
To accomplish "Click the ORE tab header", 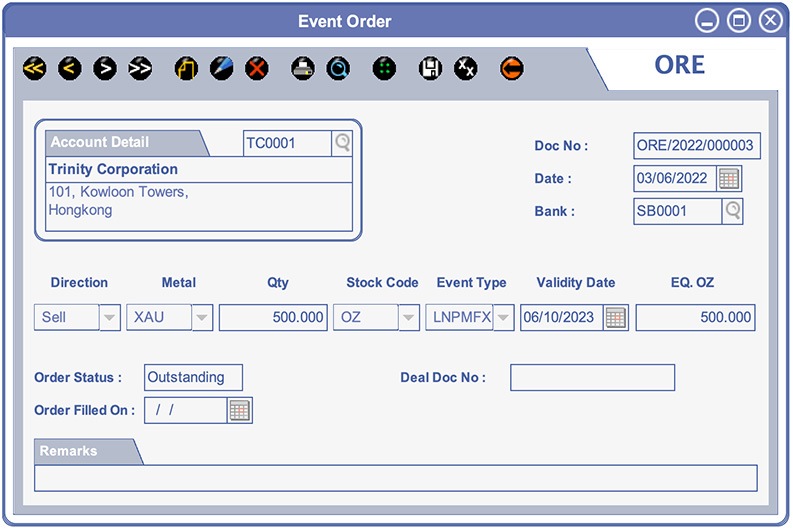I will point(679,65).
